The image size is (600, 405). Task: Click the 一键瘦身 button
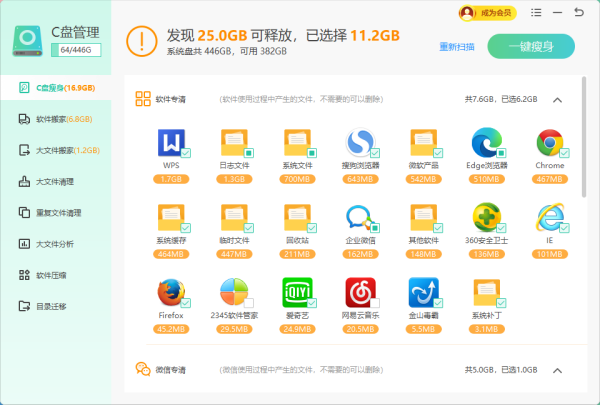coord(531,46)
